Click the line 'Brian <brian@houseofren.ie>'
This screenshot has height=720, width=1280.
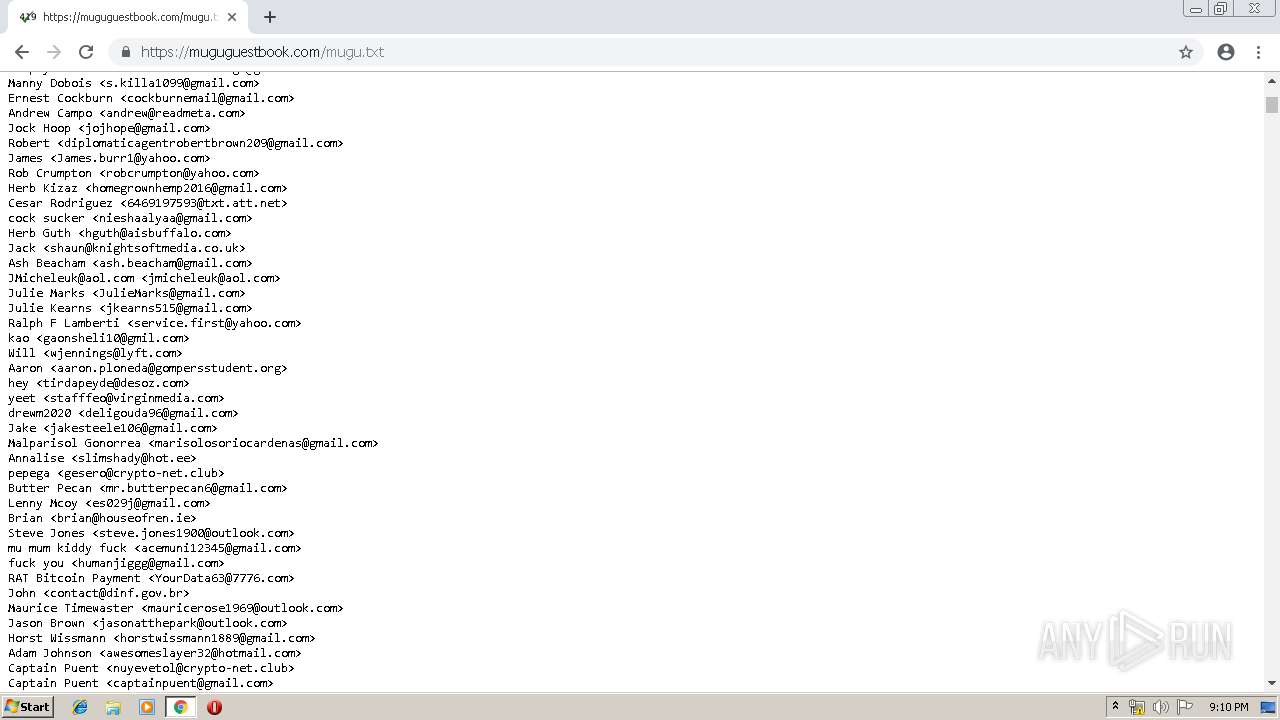(x=102, y=518)
